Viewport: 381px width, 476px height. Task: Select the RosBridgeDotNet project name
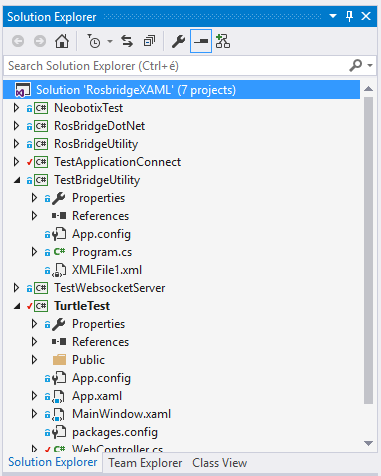pos(99,126)
